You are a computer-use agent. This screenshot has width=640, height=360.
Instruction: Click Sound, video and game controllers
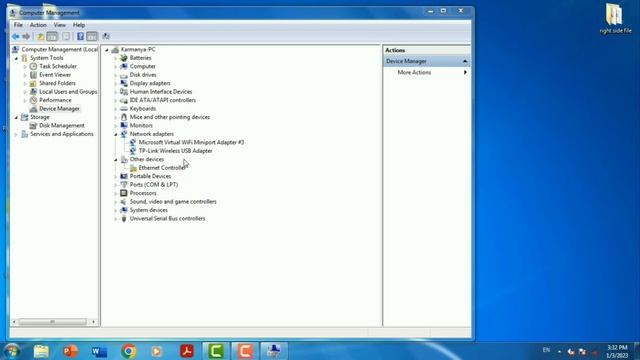(x=173, y=202)
